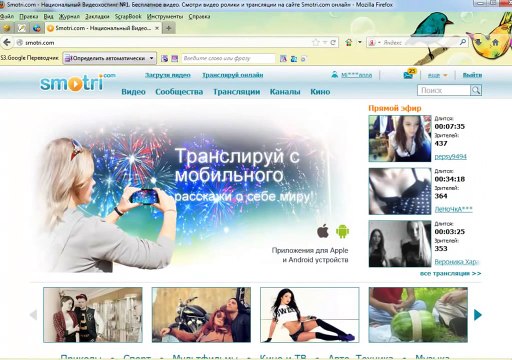Open the Кино section
The height and width of the screenshot is (360, 512).
[320, 92]
